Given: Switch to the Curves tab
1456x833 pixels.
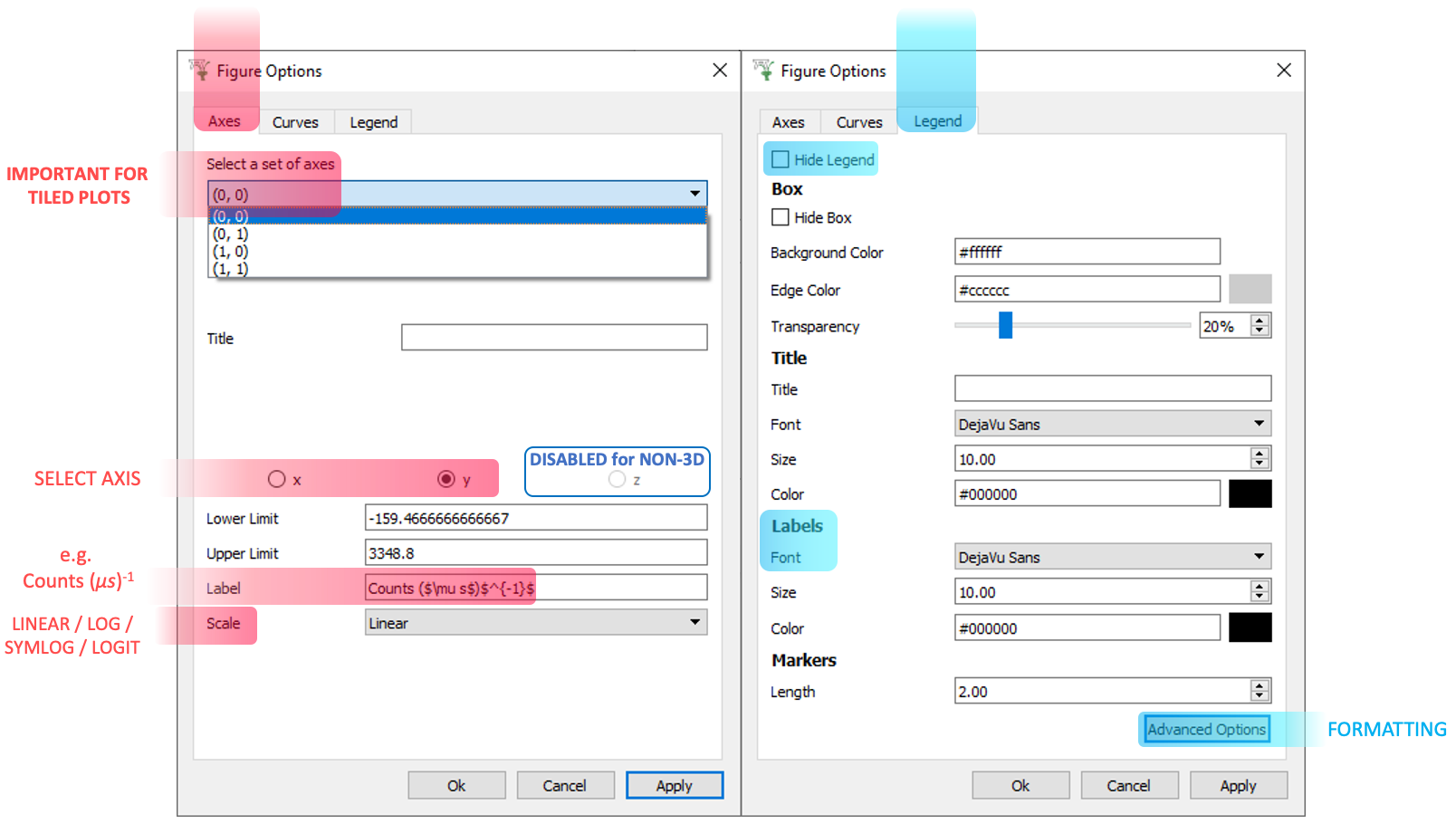Looking at the screenshot, I should pyautogui.click(x=296, y=121).
